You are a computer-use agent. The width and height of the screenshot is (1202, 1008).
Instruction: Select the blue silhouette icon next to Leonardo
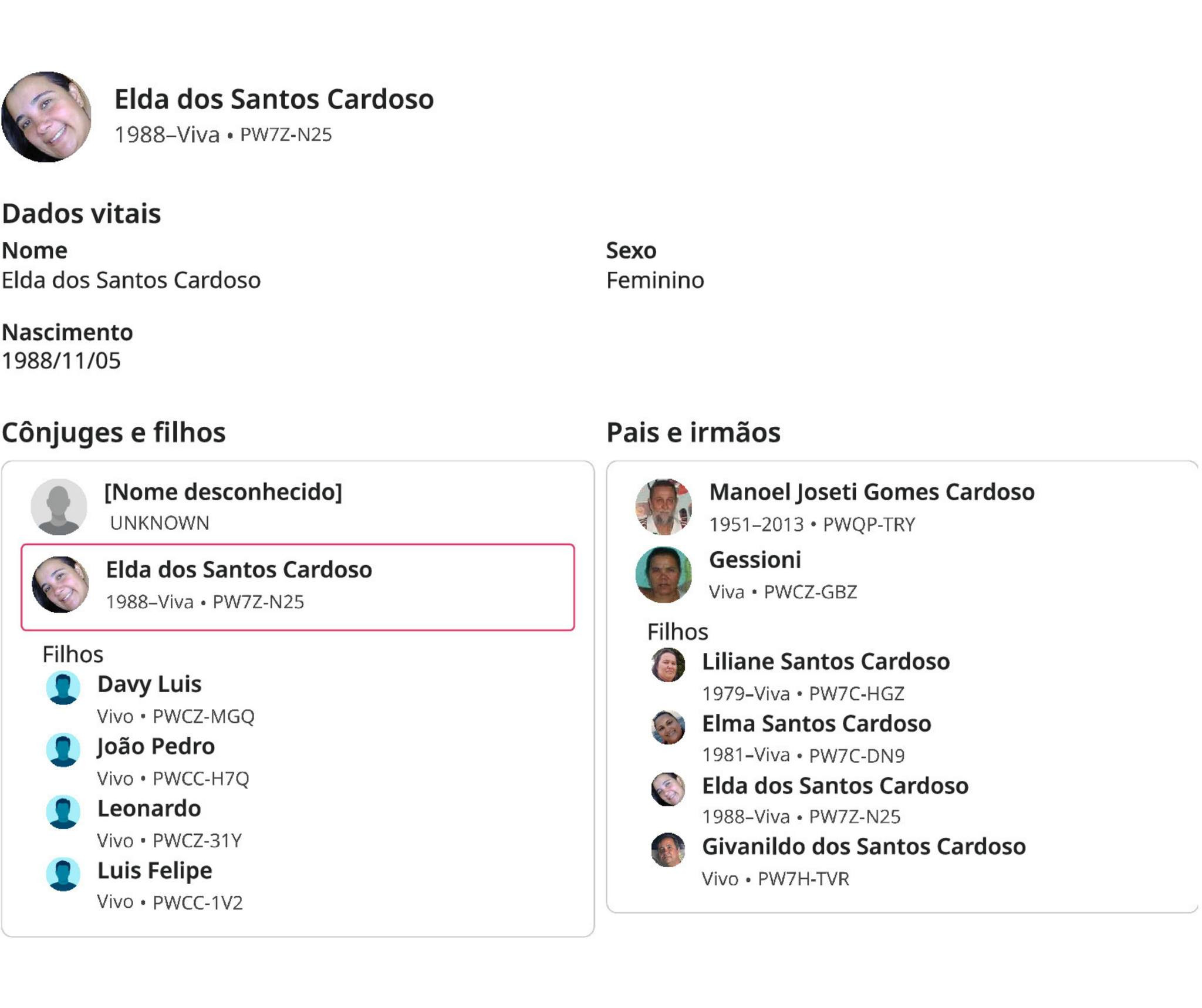(63, 812)
